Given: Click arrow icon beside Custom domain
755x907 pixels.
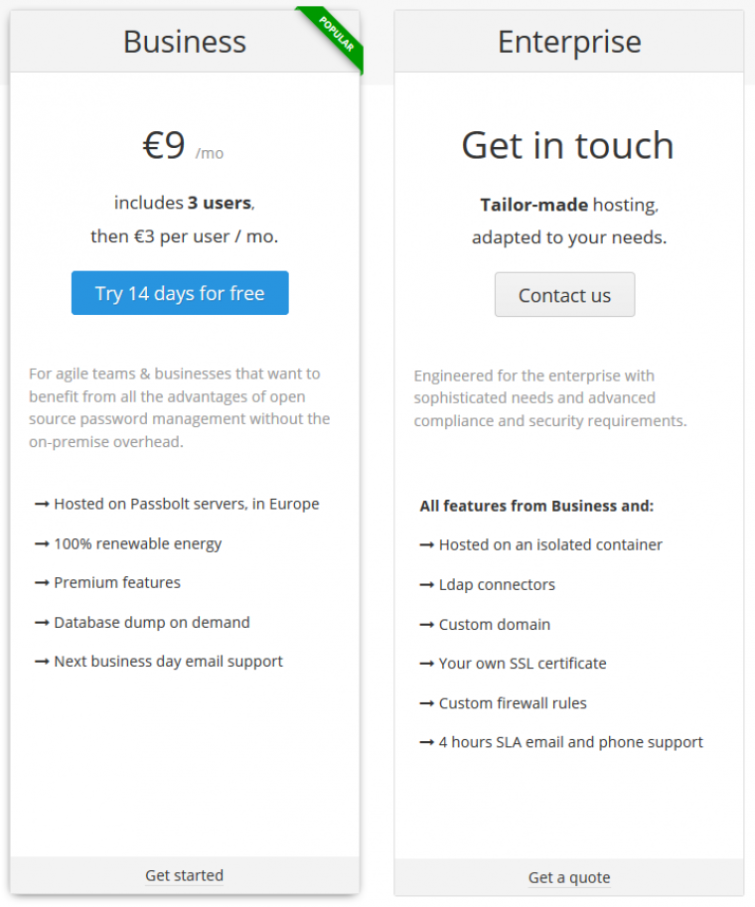Looking at the screenshot, I should tap(426, 625).
